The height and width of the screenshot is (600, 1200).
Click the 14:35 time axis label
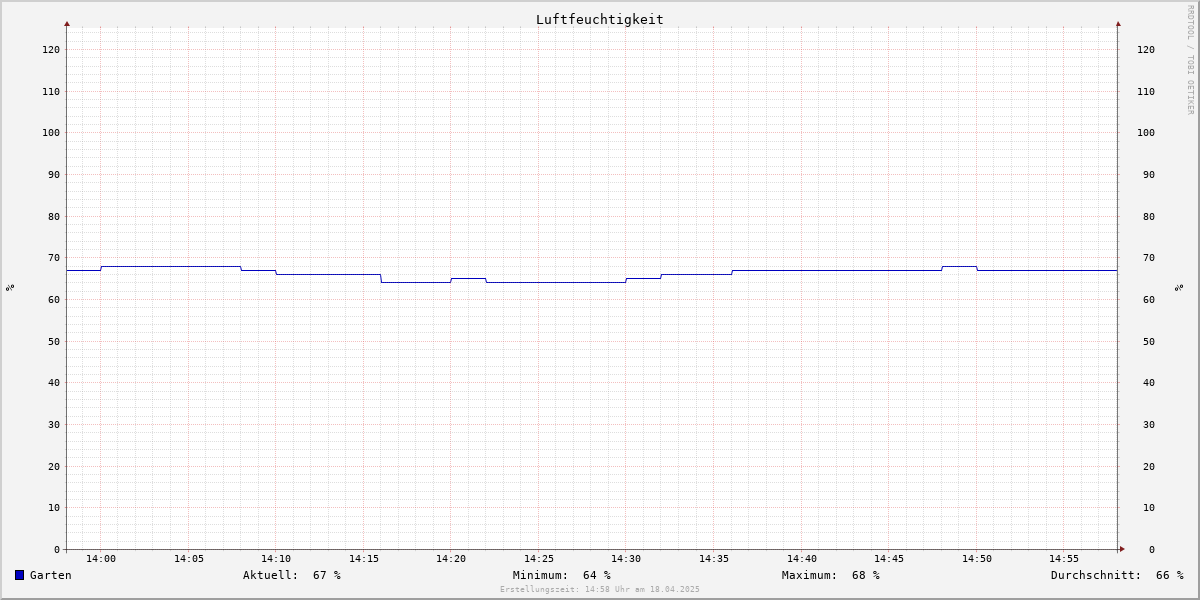coord(714,559)
